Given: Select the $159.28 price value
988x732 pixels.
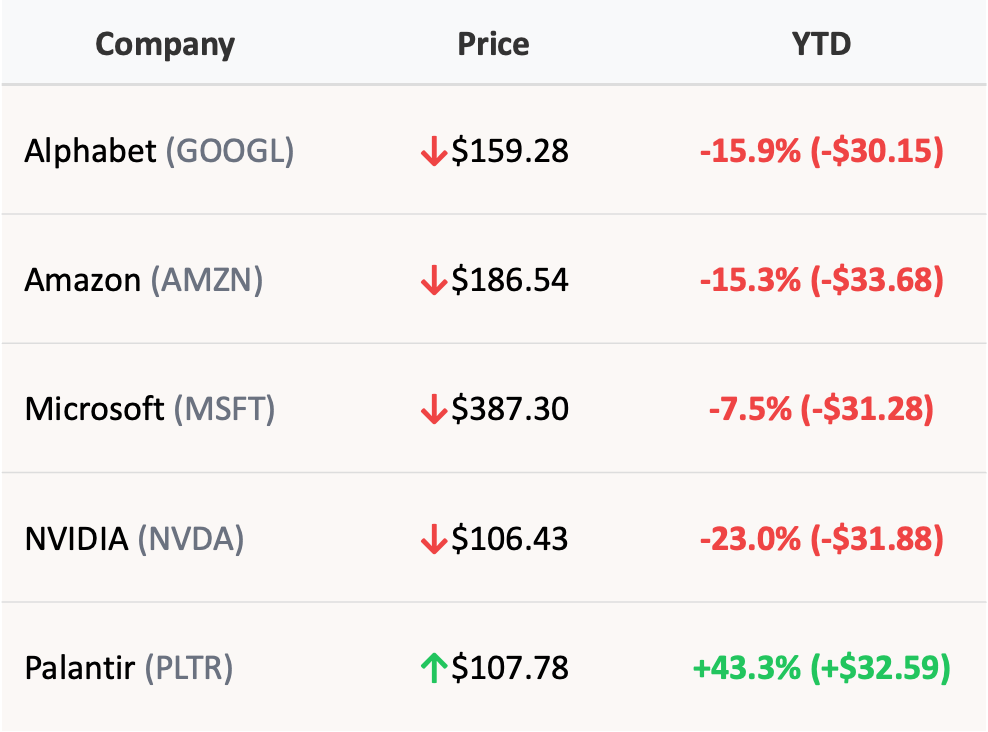Looking at the screenshot, I should 510,151.
